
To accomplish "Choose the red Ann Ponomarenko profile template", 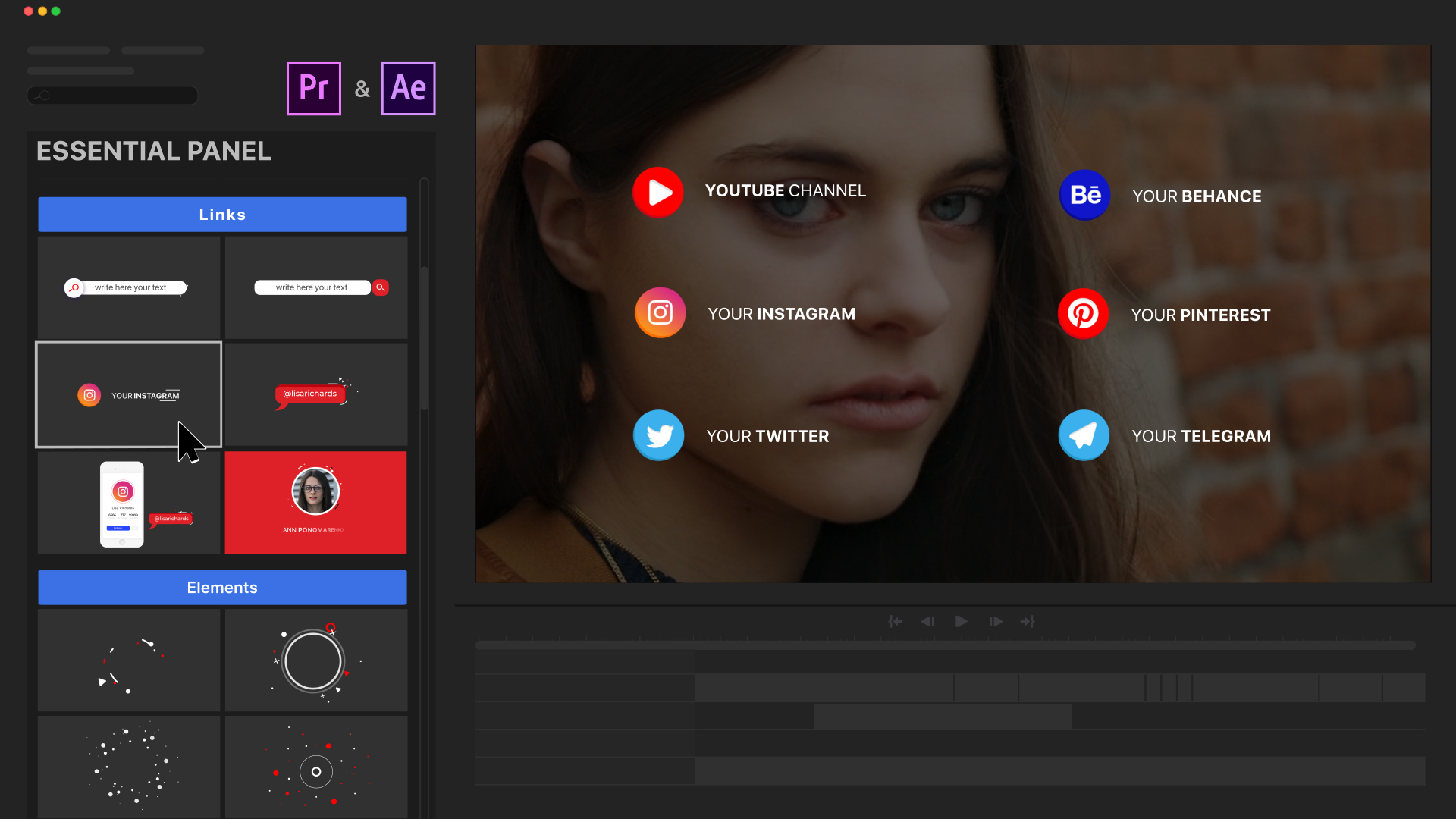I will 315,502.
